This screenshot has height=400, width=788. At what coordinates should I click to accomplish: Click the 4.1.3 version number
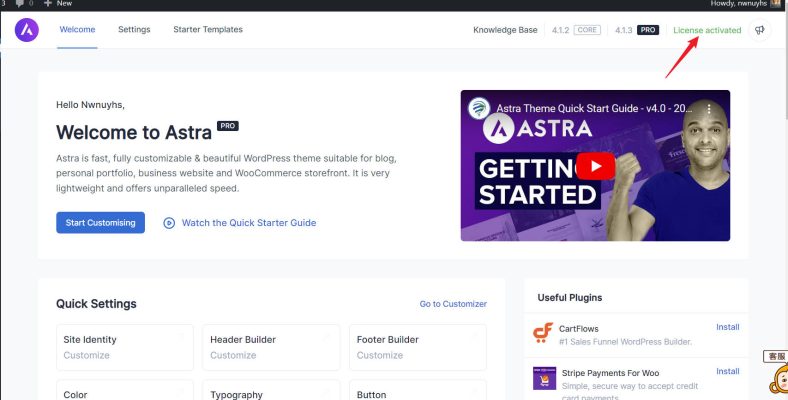click(624, 30)
